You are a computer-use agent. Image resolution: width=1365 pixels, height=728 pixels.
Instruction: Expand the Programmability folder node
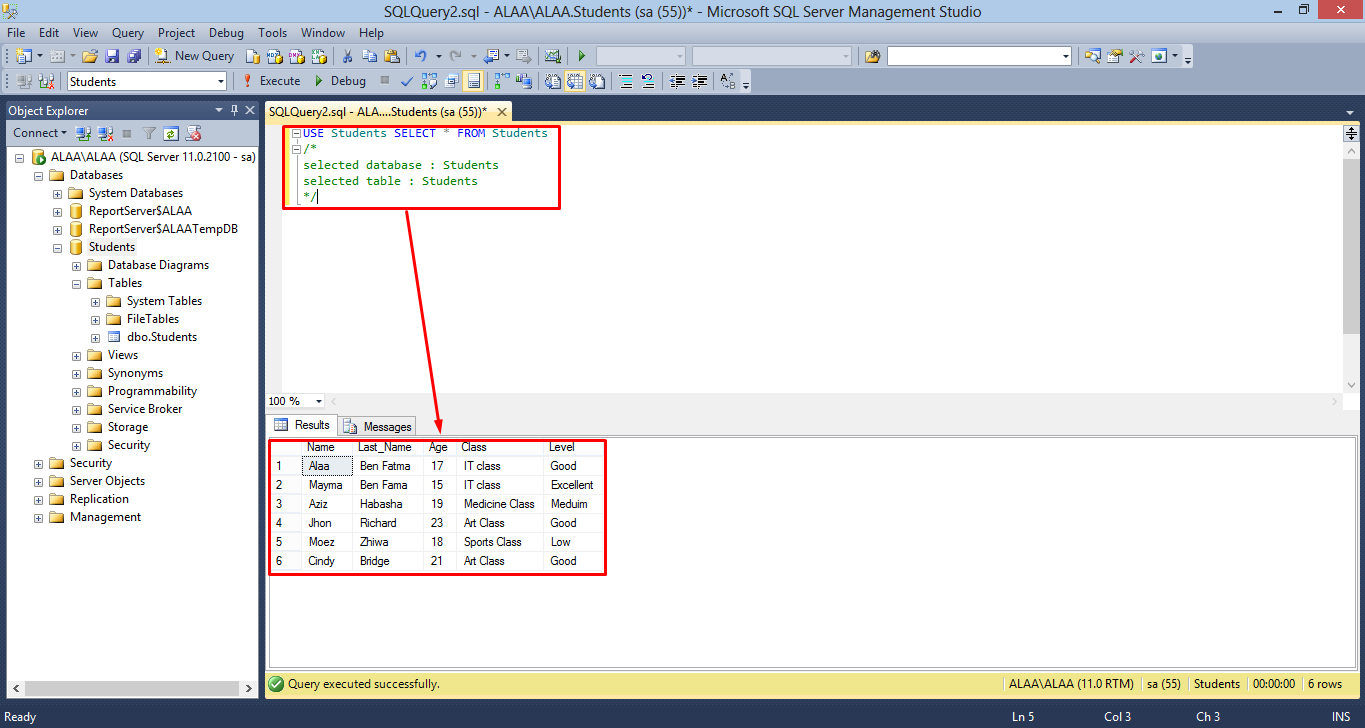click(76, 391)
